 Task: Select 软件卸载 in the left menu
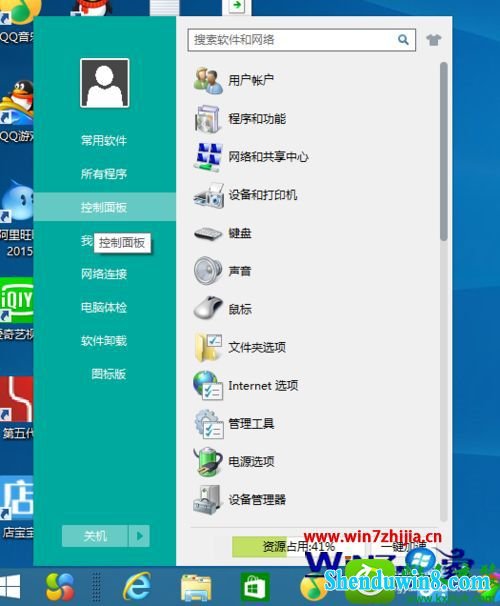pos(104,341)
